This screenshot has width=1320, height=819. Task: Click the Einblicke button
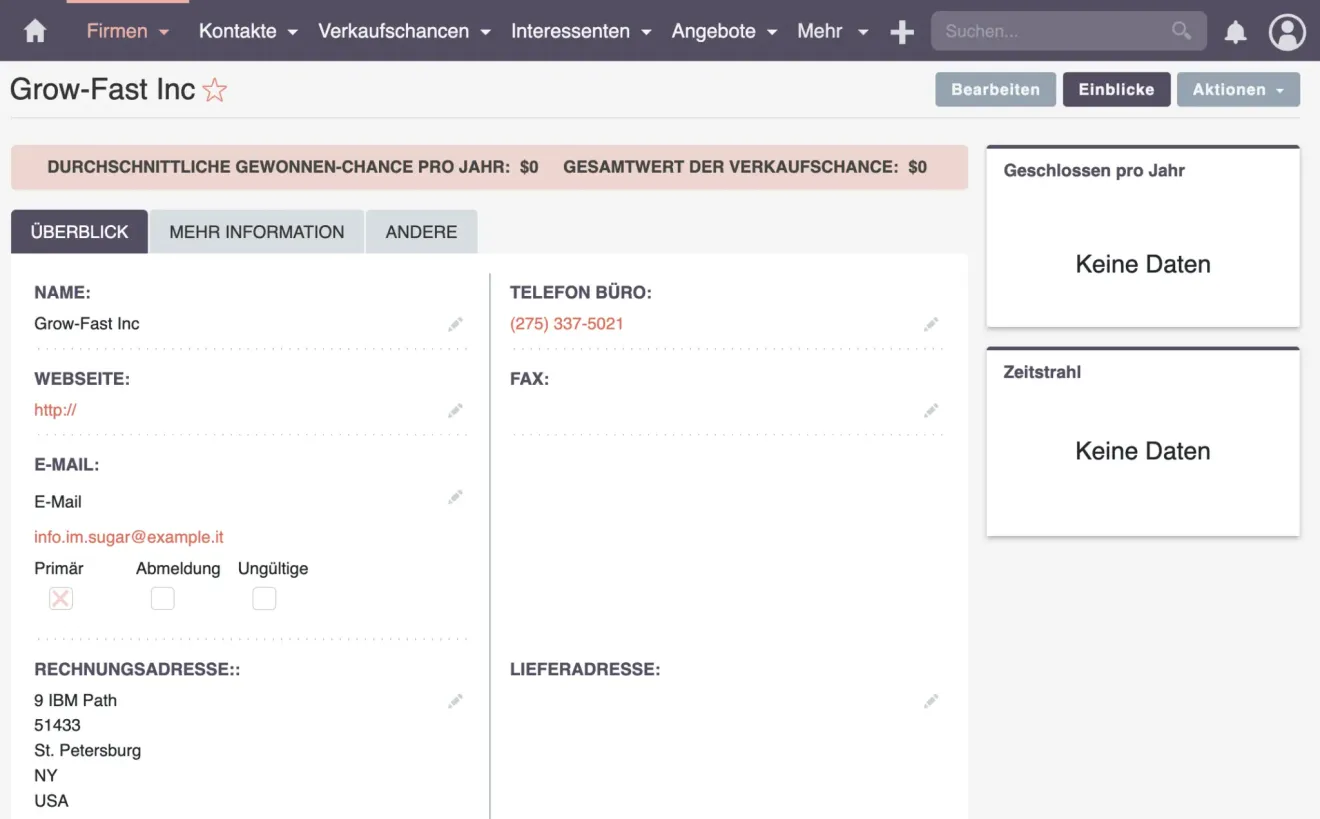1117,89
